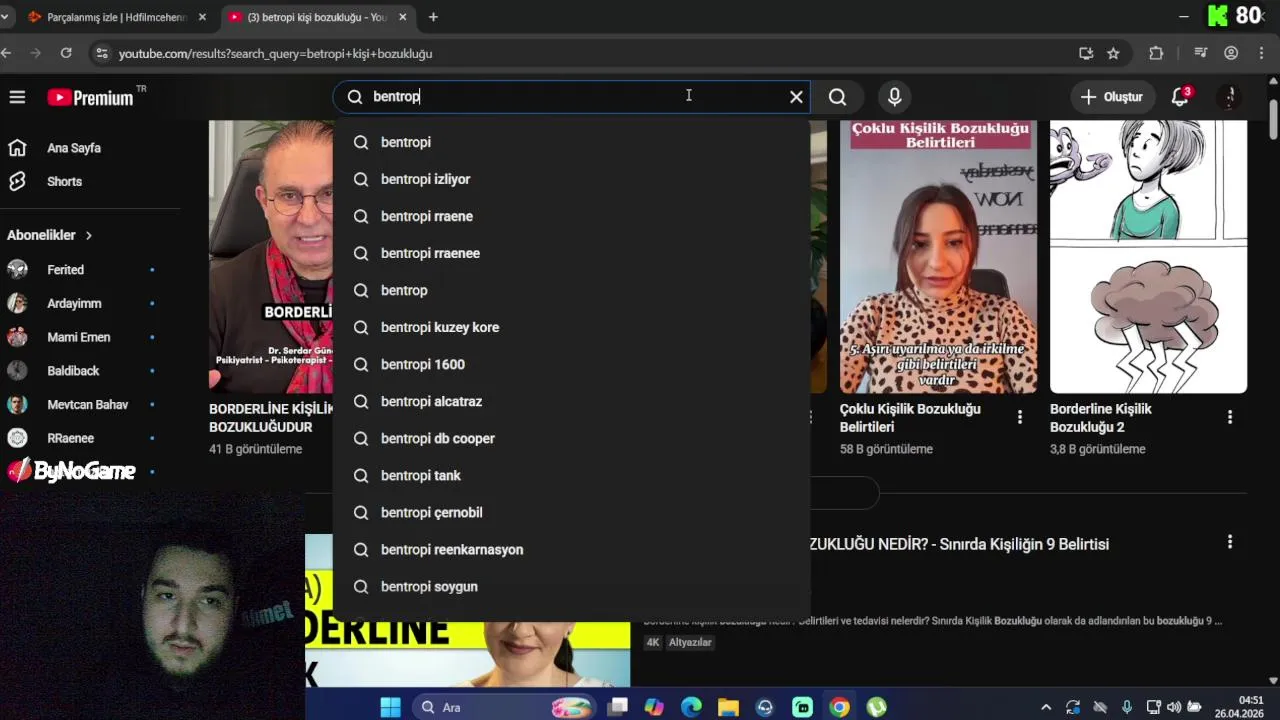Choose the "bentrop" suggestion row
Viewport: 1280px width, 720px height.
point(571,290)
